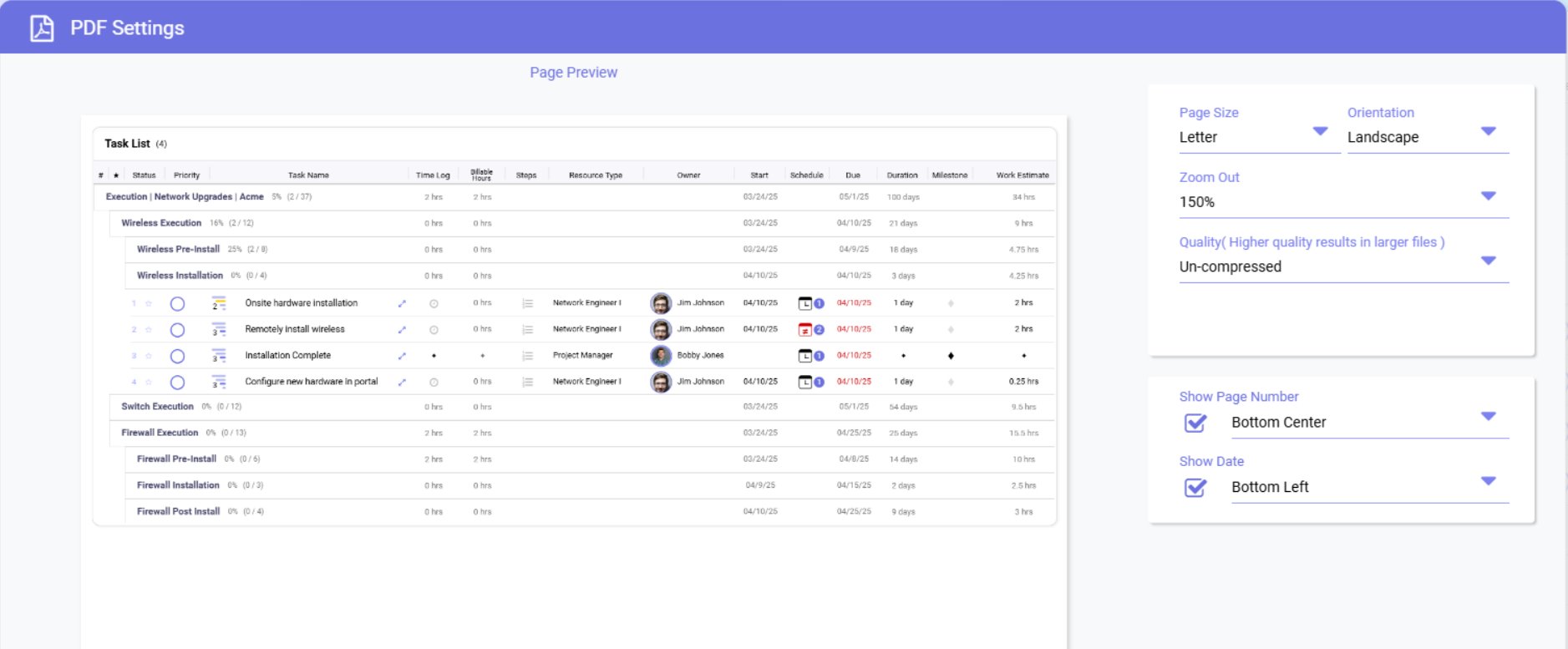Click time log clock icon for Configure new hardware
The height and width of the screenshot is (649, 1568).
coord(434,383)
